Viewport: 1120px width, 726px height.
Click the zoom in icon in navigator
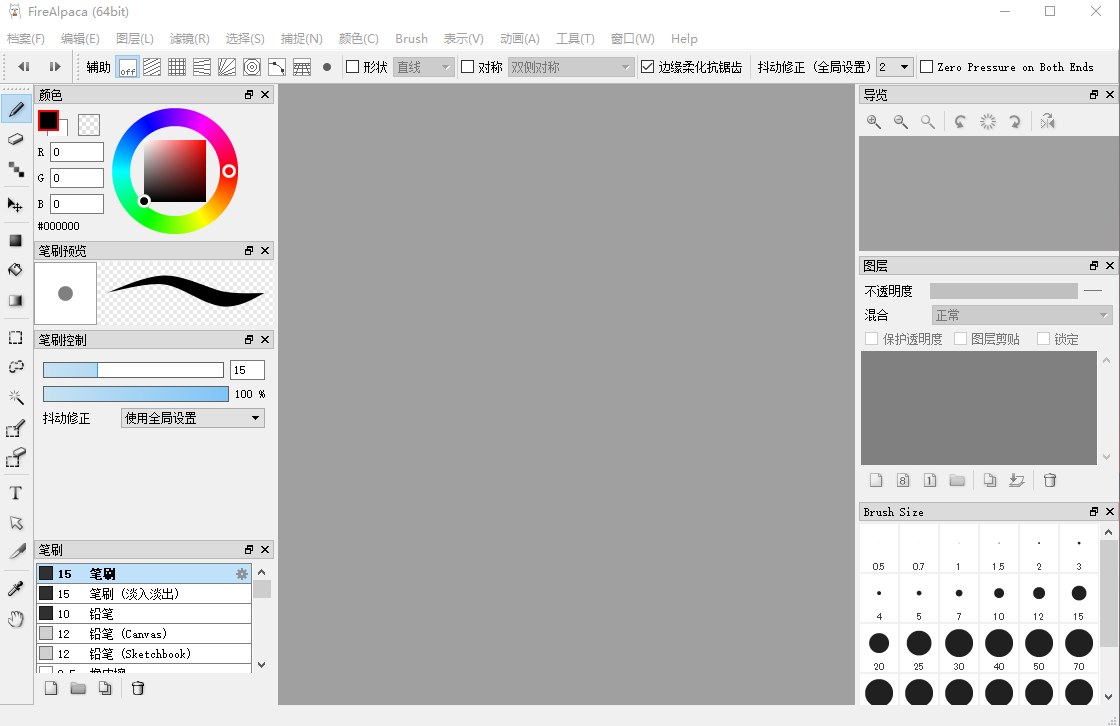(874, 122)
